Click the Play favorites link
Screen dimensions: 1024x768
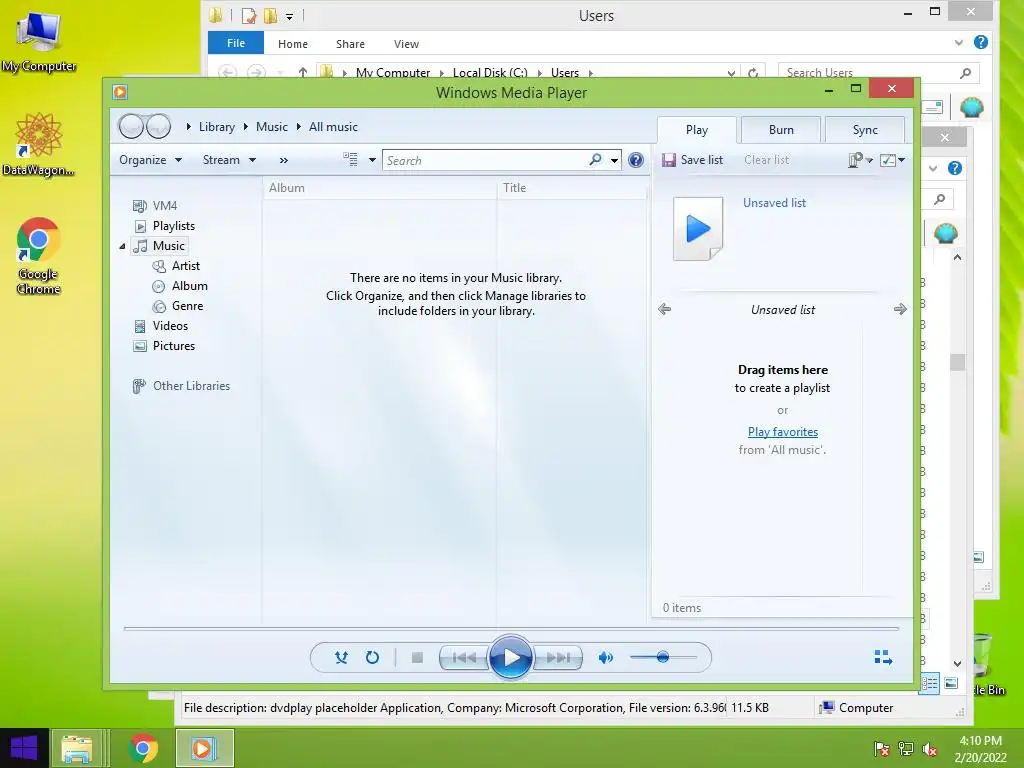tap(782, 432)
